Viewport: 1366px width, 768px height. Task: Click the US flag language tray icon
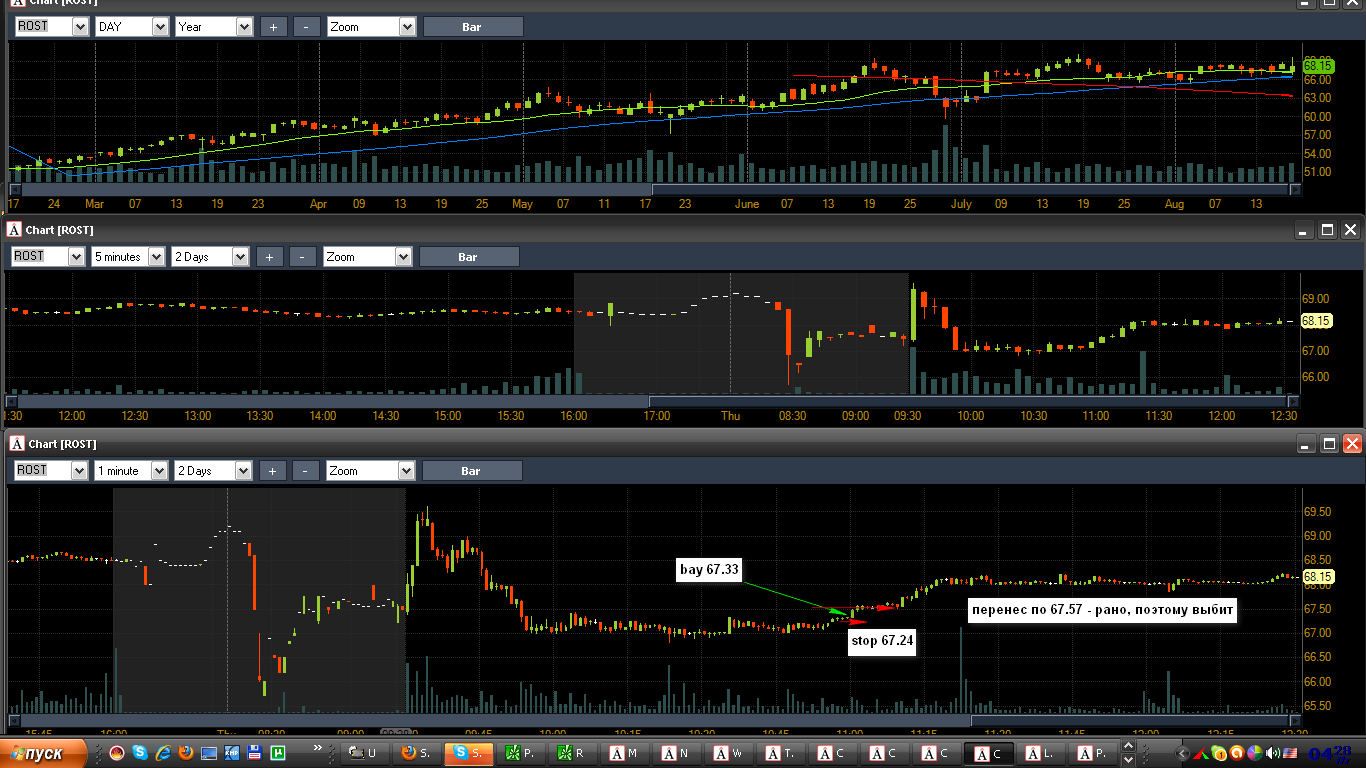pos(1290,753)
